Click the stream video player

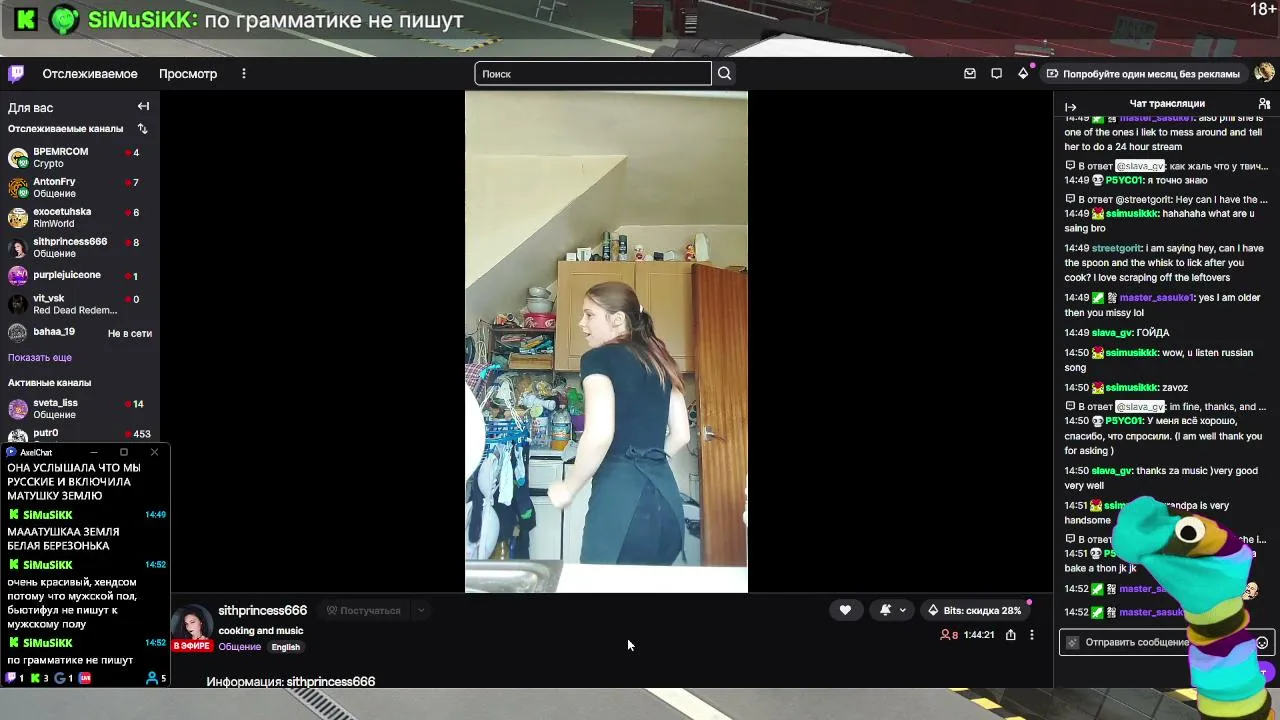pyautogui.click(x=606, y=342)
